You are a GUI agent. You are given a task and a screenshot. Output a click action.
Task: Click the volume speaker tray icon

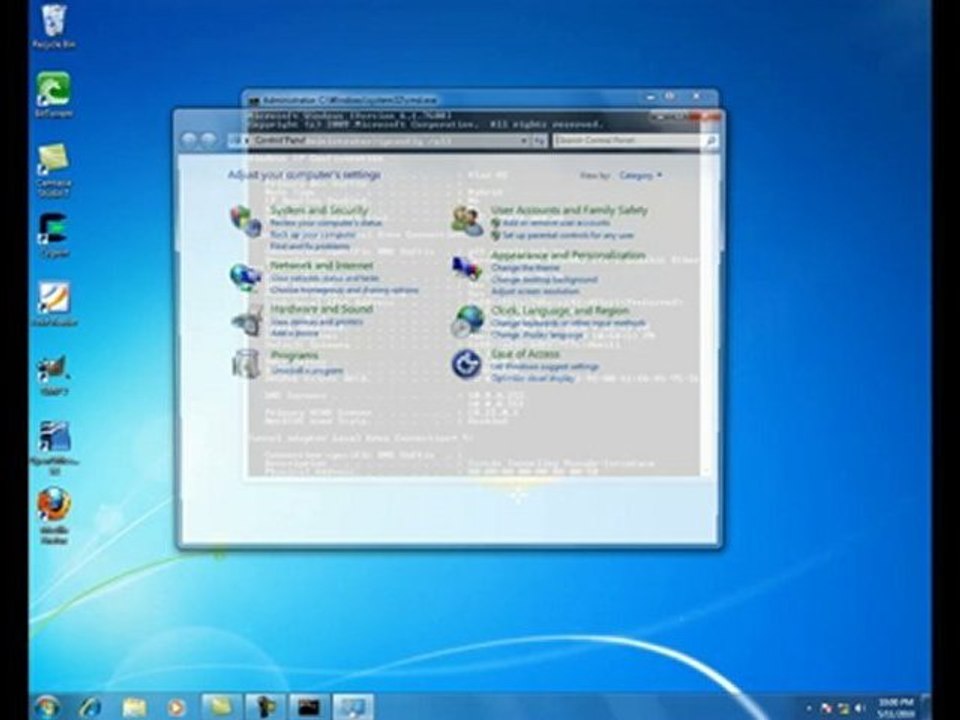click(859, 708)
